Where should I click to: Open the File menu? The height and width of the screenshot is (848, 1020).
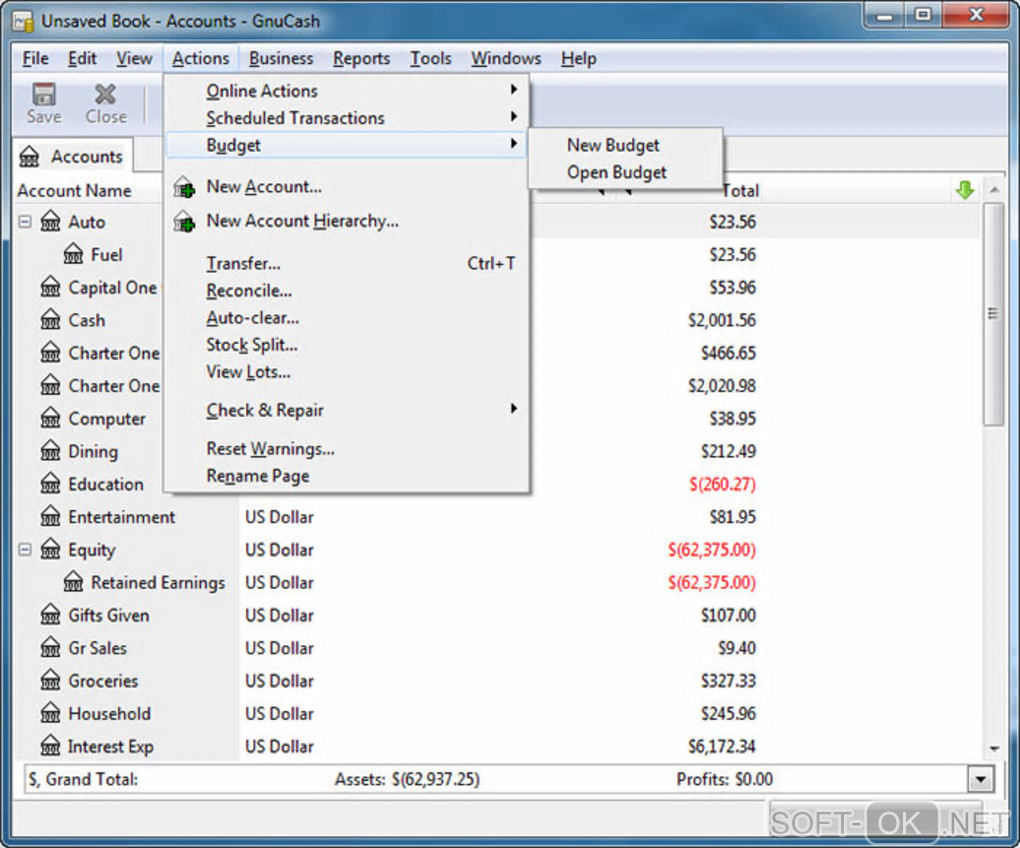point(35,59)
